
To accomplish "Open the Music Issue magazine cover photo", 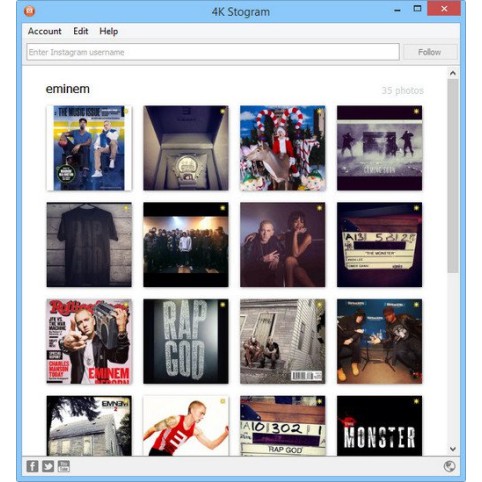I will tap(89, 148).
